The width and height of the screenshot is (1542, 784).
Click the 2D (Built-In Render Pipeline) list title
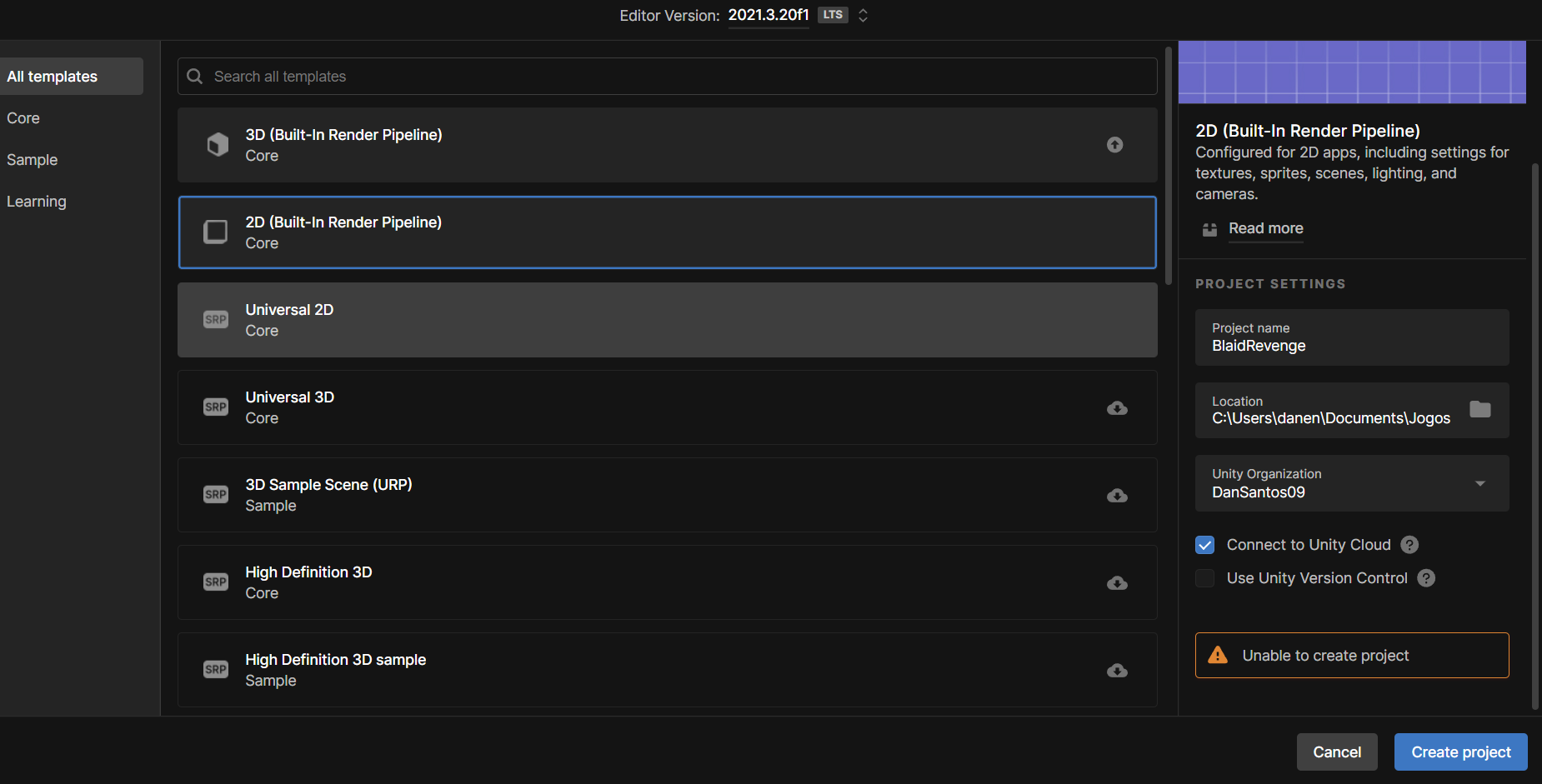click(343, 222)
